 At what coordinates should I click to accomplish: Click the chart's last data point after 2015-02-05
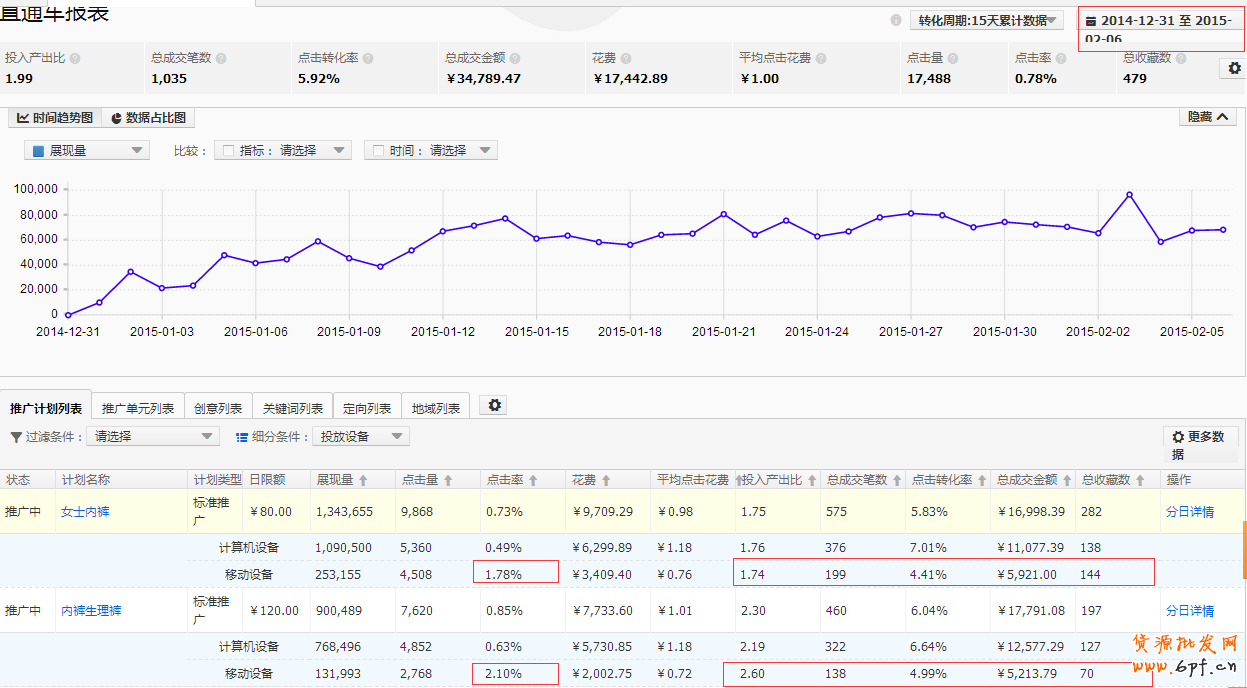pyautogui.click(x=1223, y=230)
